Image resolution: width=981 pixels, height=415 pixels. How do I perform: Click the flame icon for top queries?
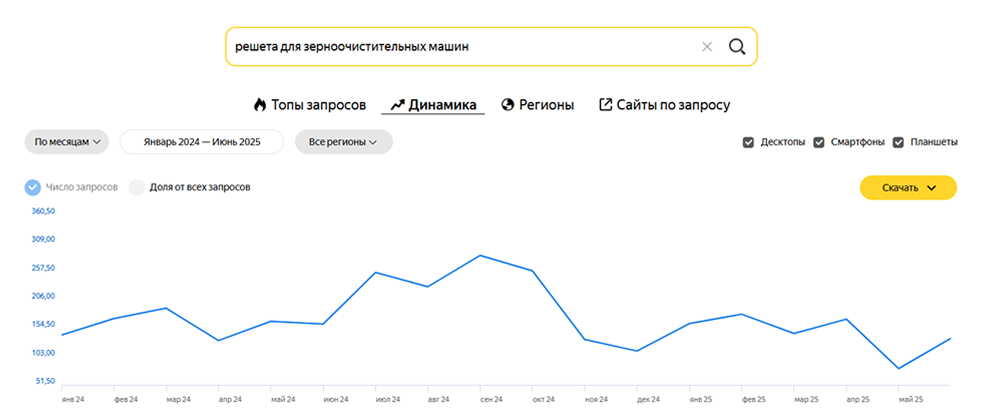pyautogui.click(x=260, y=104)
